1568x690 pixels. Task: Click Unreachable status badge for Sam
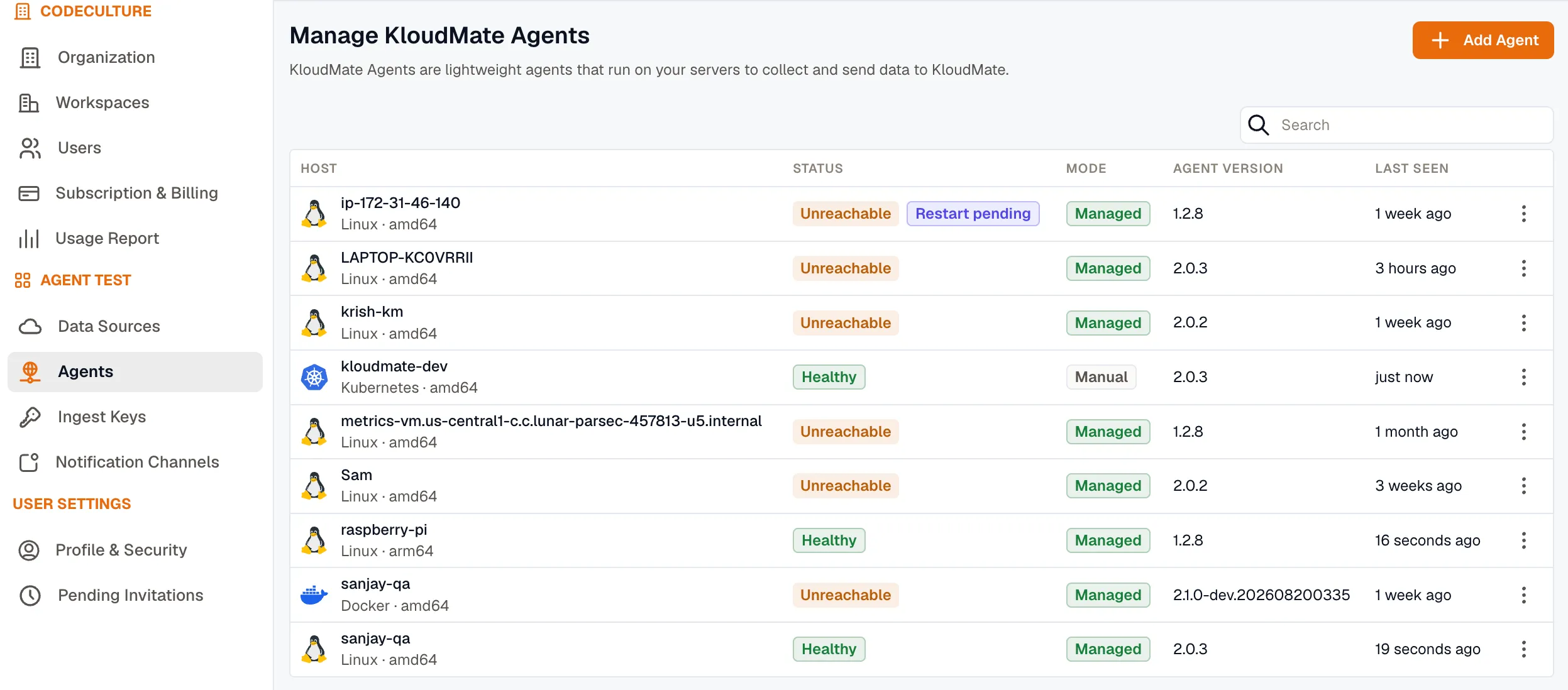click(x=846, y=486)
